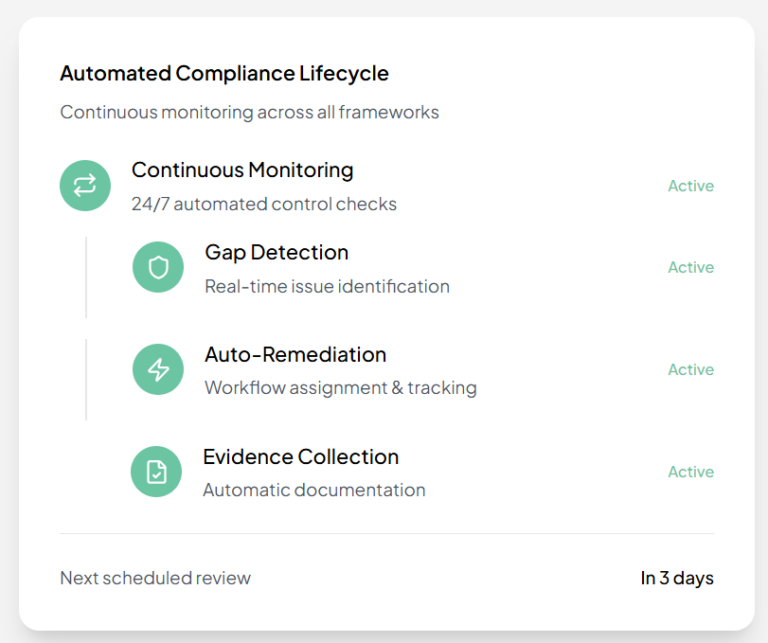Click the 'Next scheduled review' label
The height and width of the screenshot is (643, 768).
pos(155,578)
